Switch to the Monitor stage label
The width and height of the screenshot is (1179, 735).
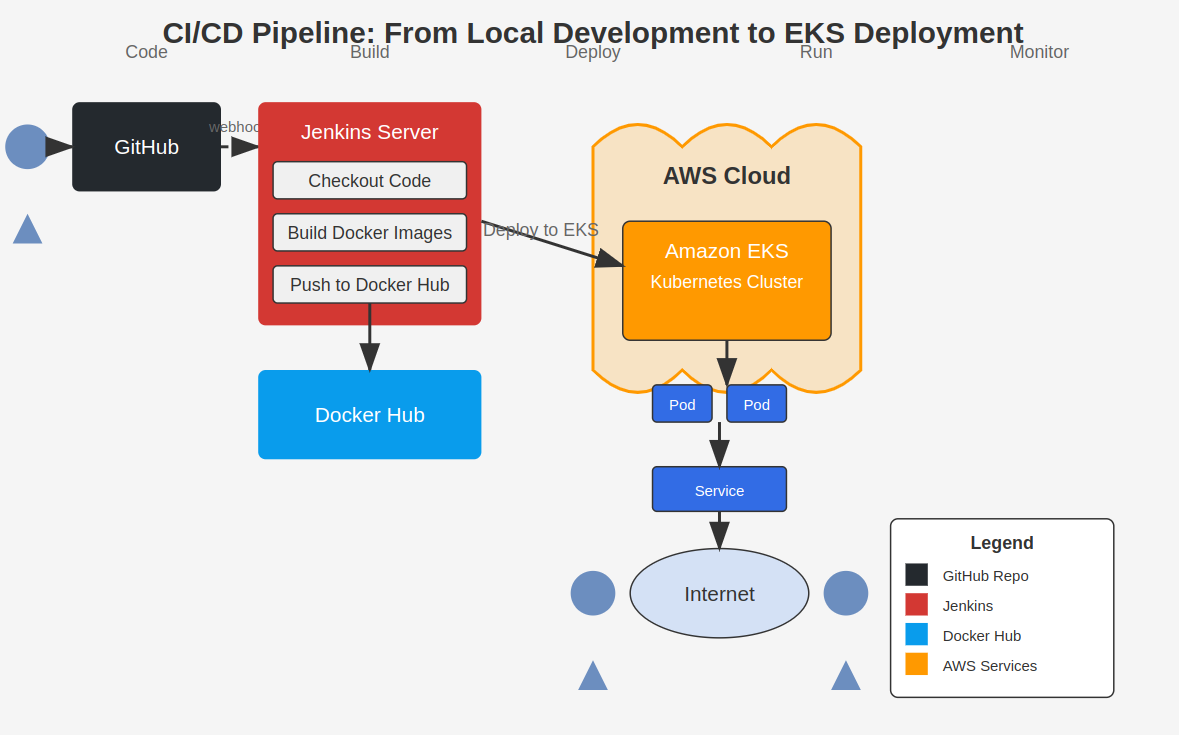tap(1039, 51)
